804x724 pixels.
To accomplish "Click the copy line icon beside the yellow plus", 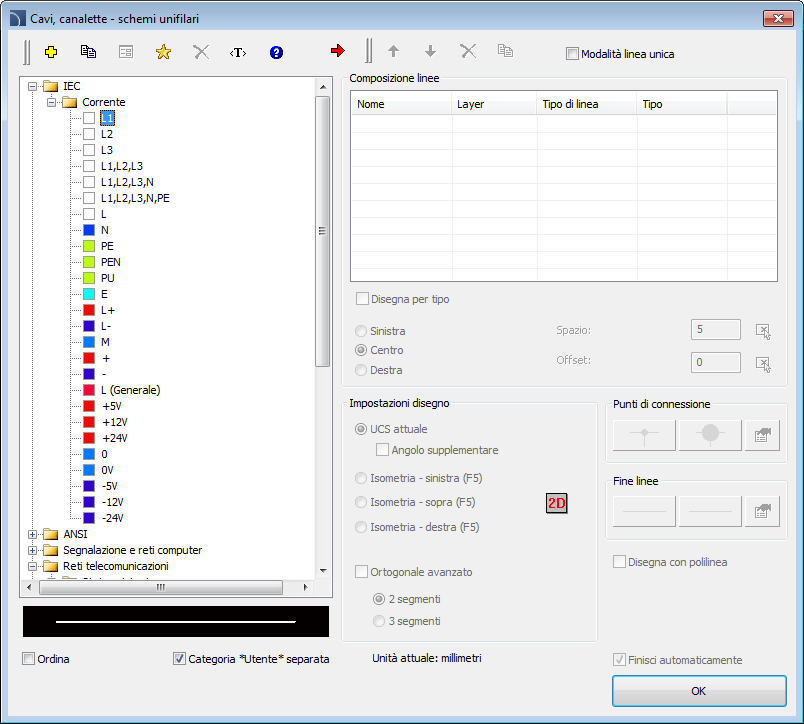I will click(x=88, y=52).
